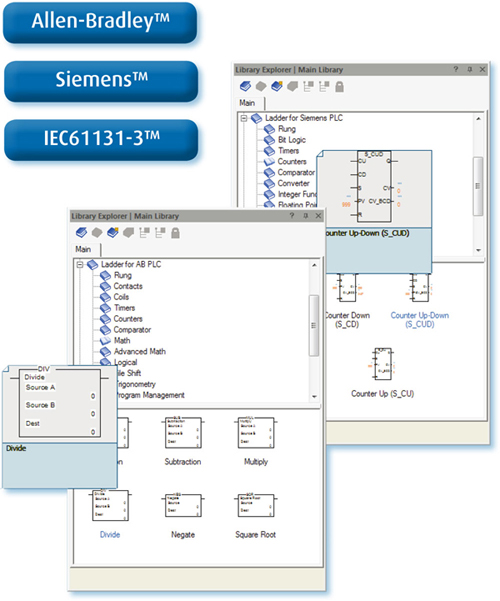Click pin icon in Siemens Library Explorer title
This screenshot has height=601, width=500.
(469, 69)
